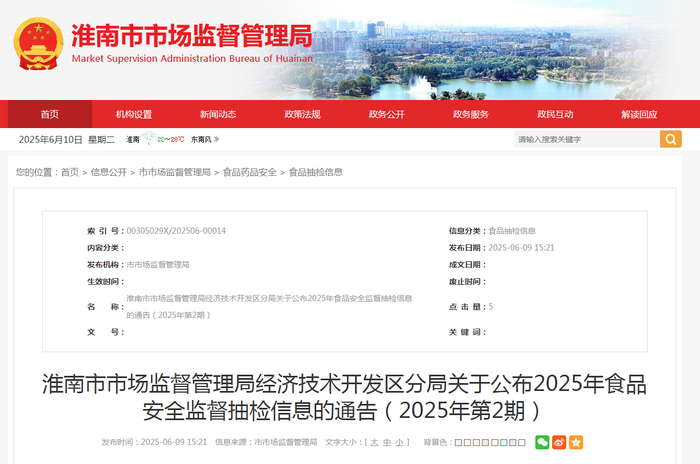
Task: Click the 发布日期 value 2025-06-09 15:21
Action: [521, 247]
